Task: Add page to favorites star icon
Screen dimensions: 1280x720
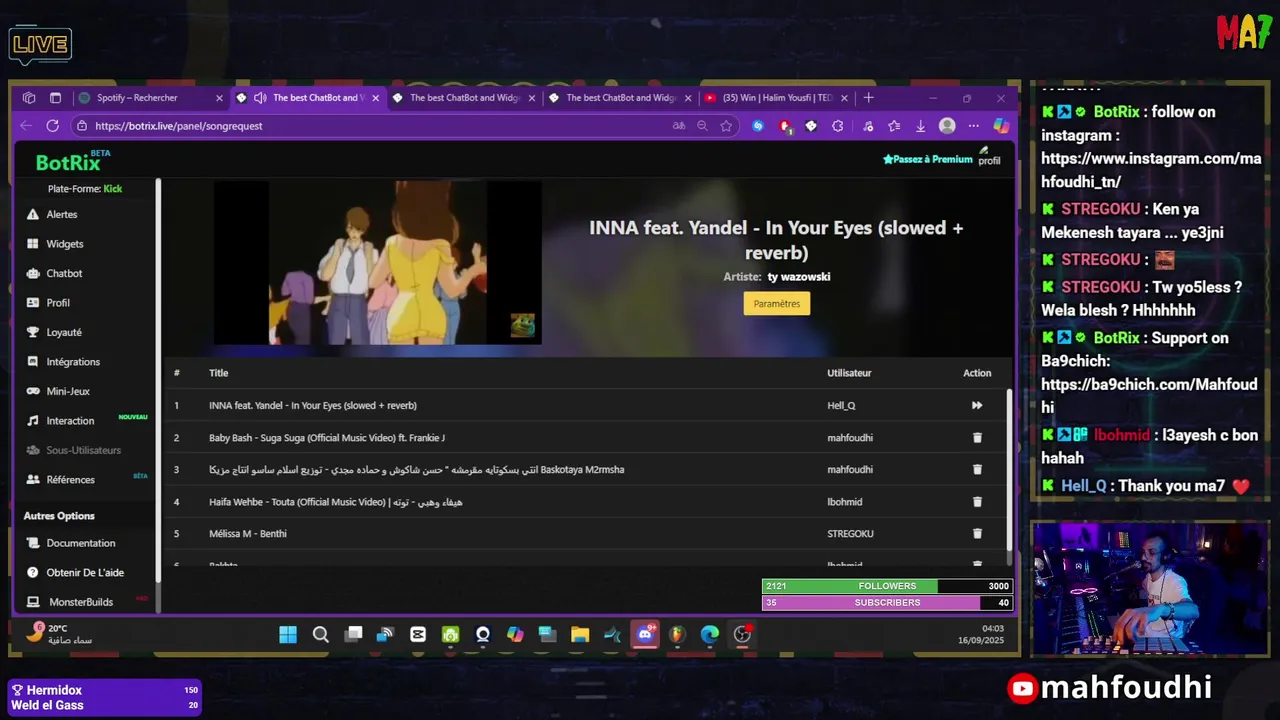Action: click(726, 126)
